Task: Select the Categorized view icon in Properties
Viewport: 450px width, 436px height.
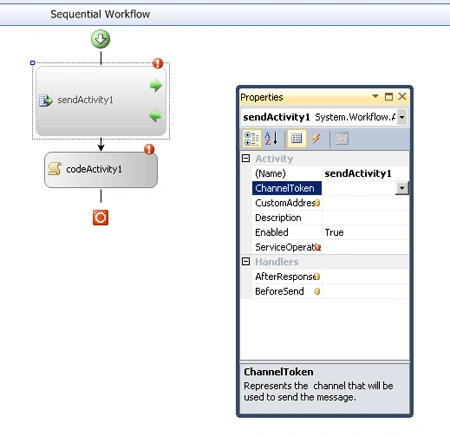Action: click(252, 138)
